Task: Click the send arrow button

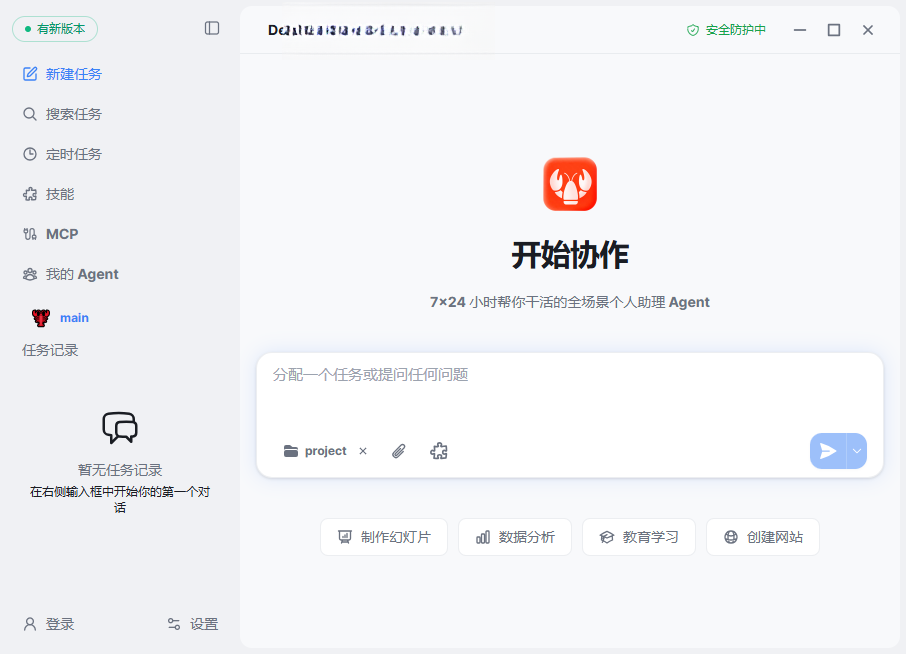Action: coord(828,451)
